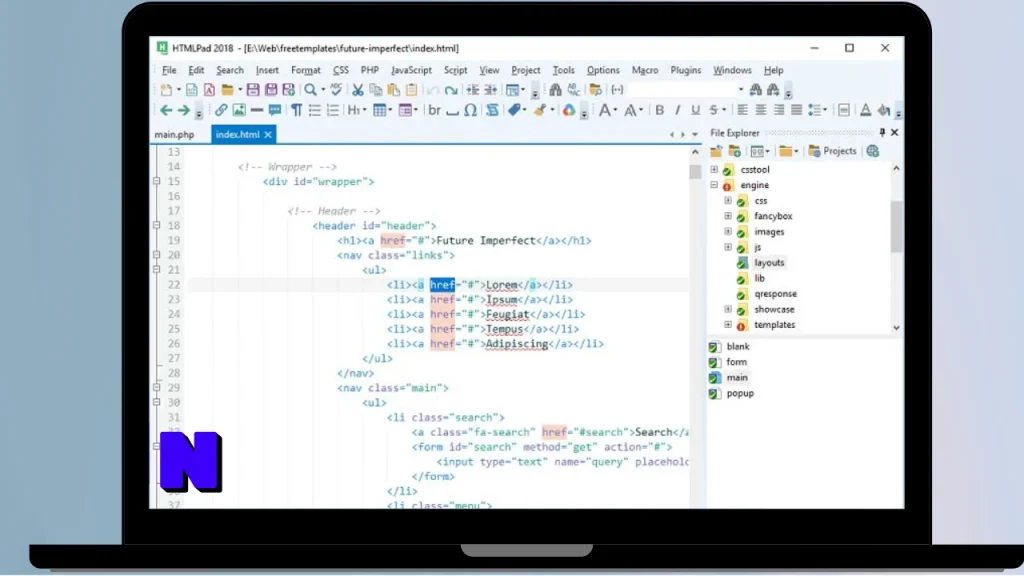Expand the templates folder
The height and width of the screenshot is (576, 1024).
[x=728, y=324]
